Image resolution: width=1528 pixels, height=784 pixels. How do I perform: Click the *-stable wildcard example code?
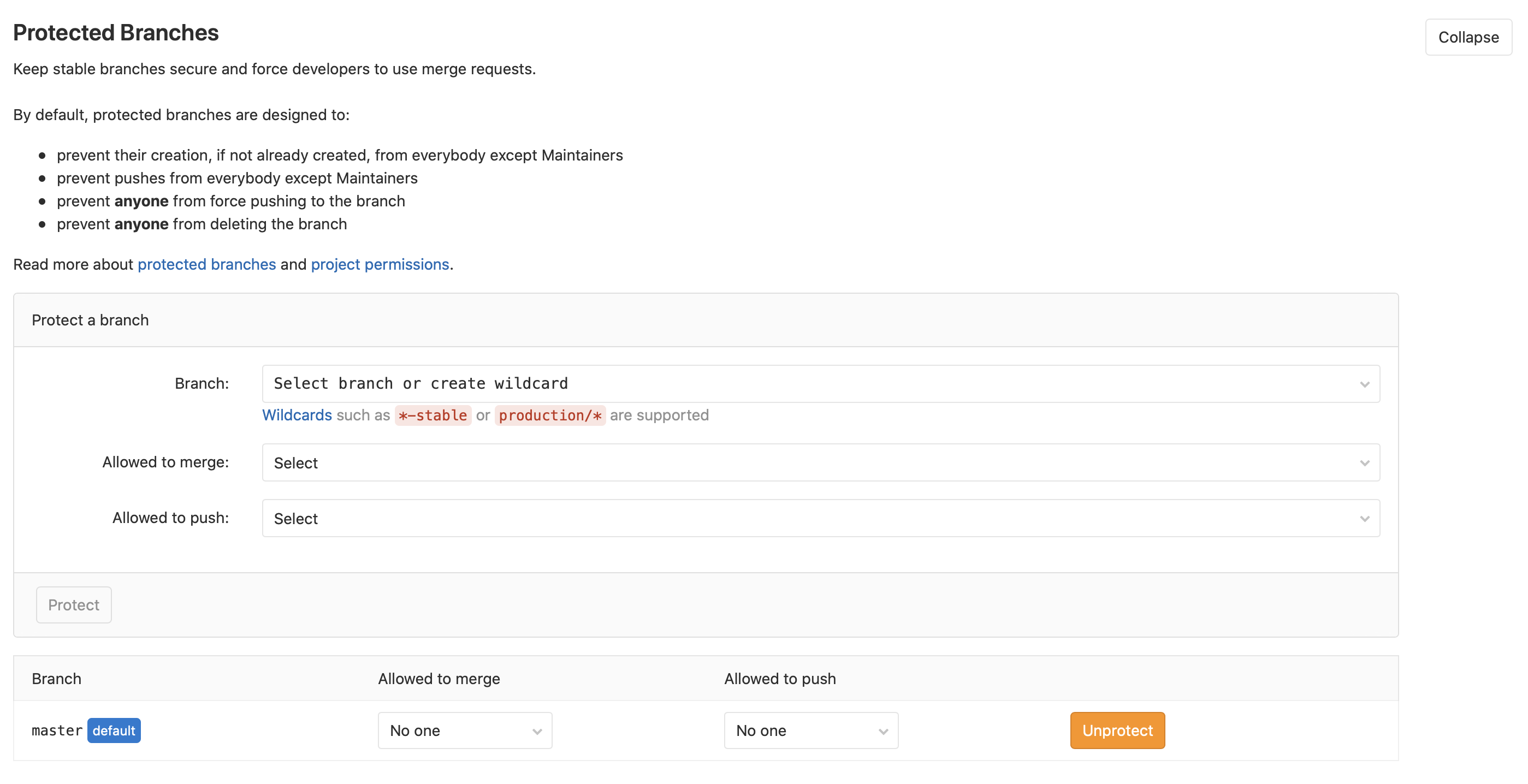click(x=433, y=415)
